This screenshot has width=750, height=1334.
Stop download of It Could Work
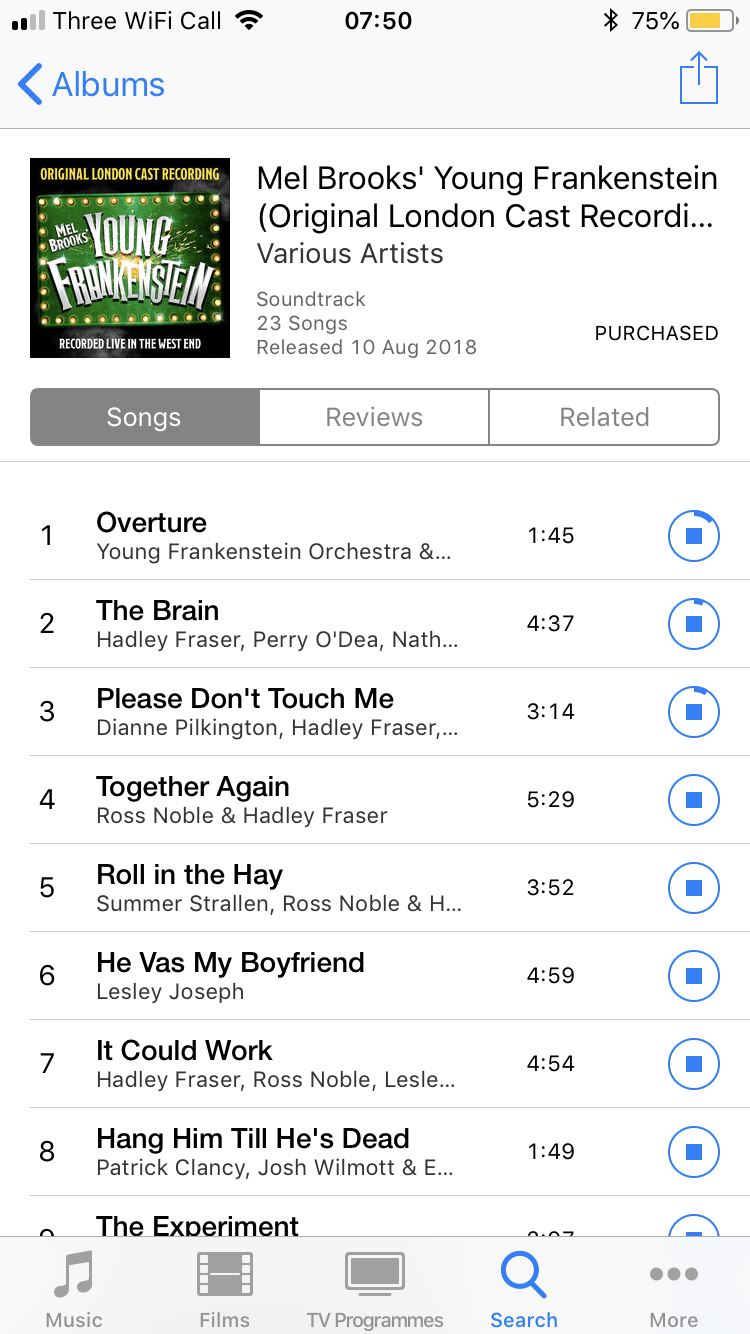[694, 1064]
